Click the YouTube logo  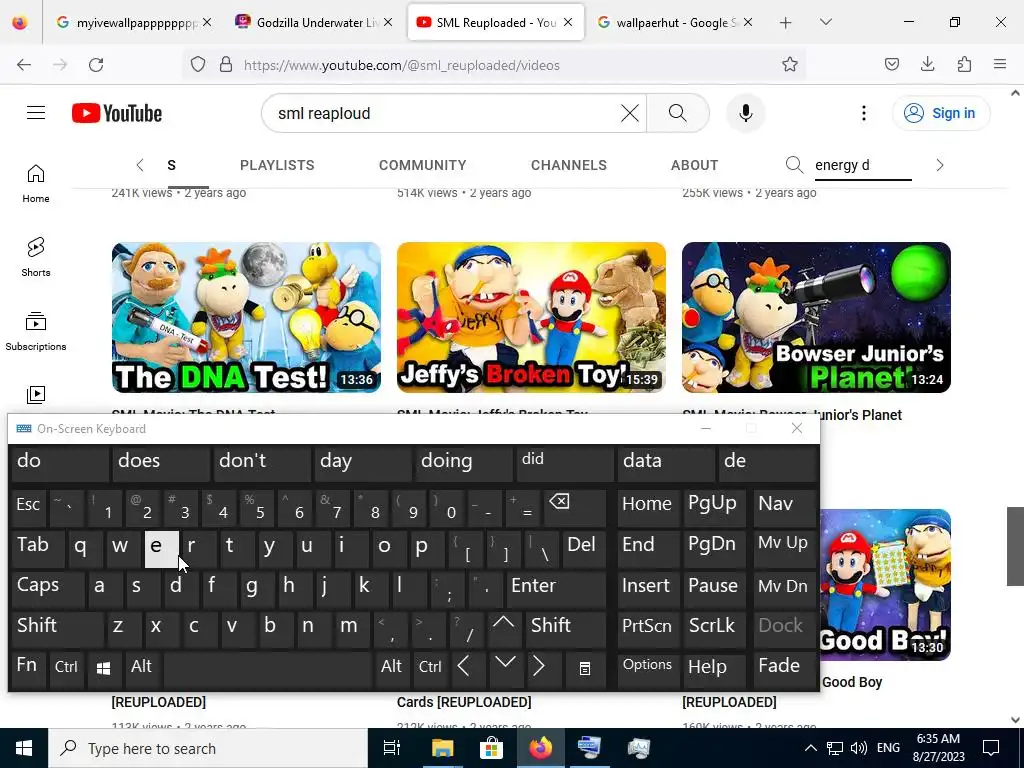[117, 113]
